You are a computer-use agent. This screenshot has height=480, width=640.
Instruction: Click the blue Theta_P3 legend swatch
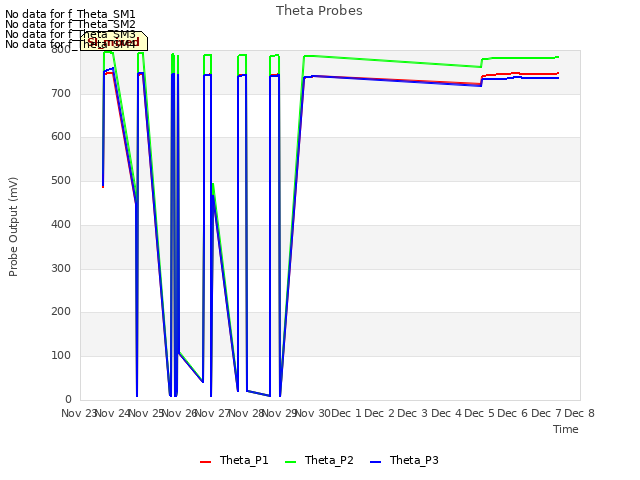[375, 462]
